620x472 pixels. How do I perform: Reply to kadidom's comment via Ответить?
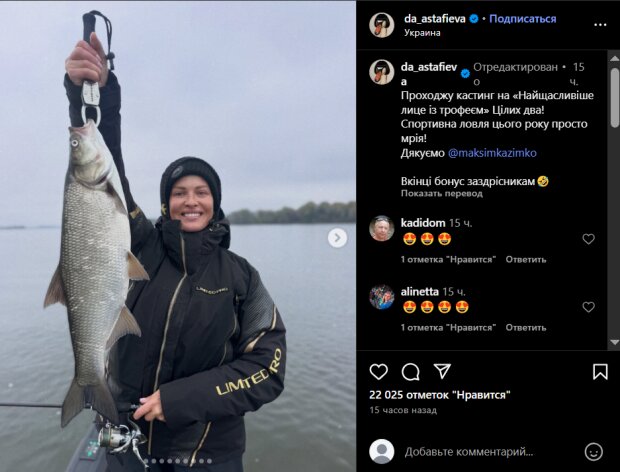(x=525, y=259)
